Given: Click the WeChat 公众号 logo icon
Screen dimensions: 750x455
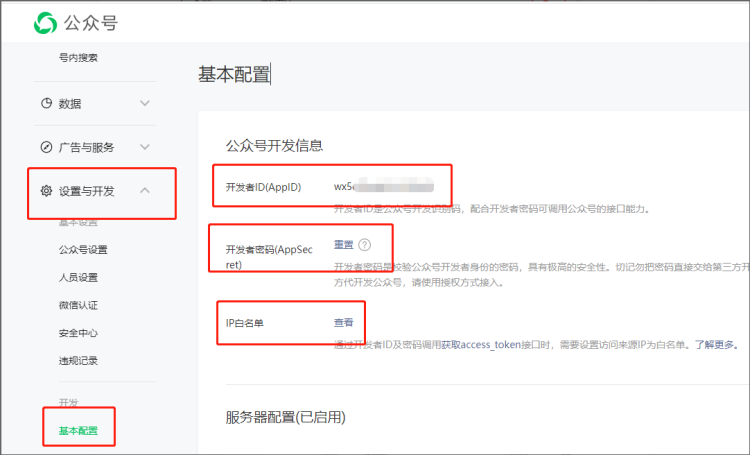Looking at the screenshot, I should (x=46, y=22).
